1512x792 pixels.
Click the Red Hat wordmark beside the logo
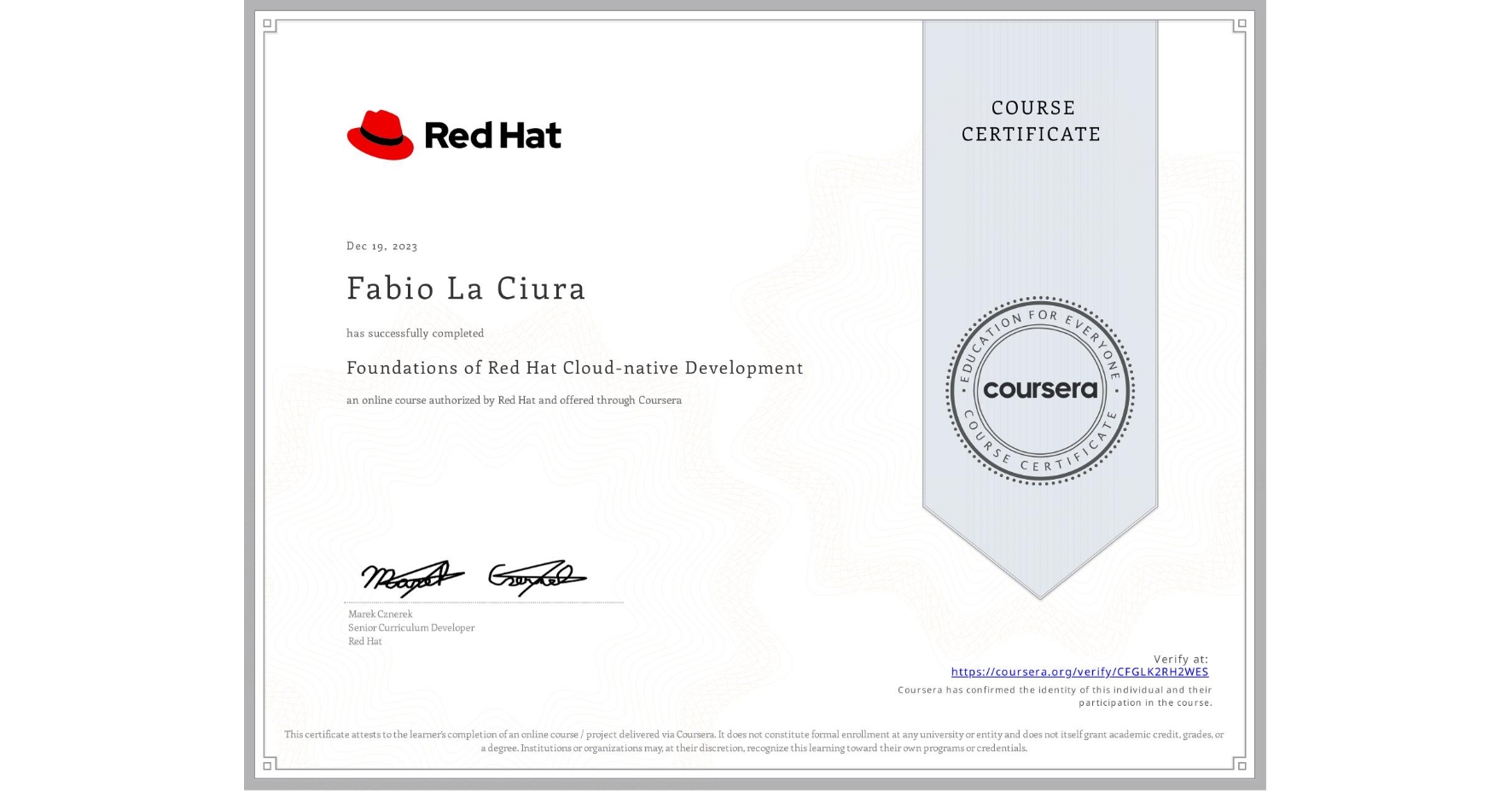(492, 135)
